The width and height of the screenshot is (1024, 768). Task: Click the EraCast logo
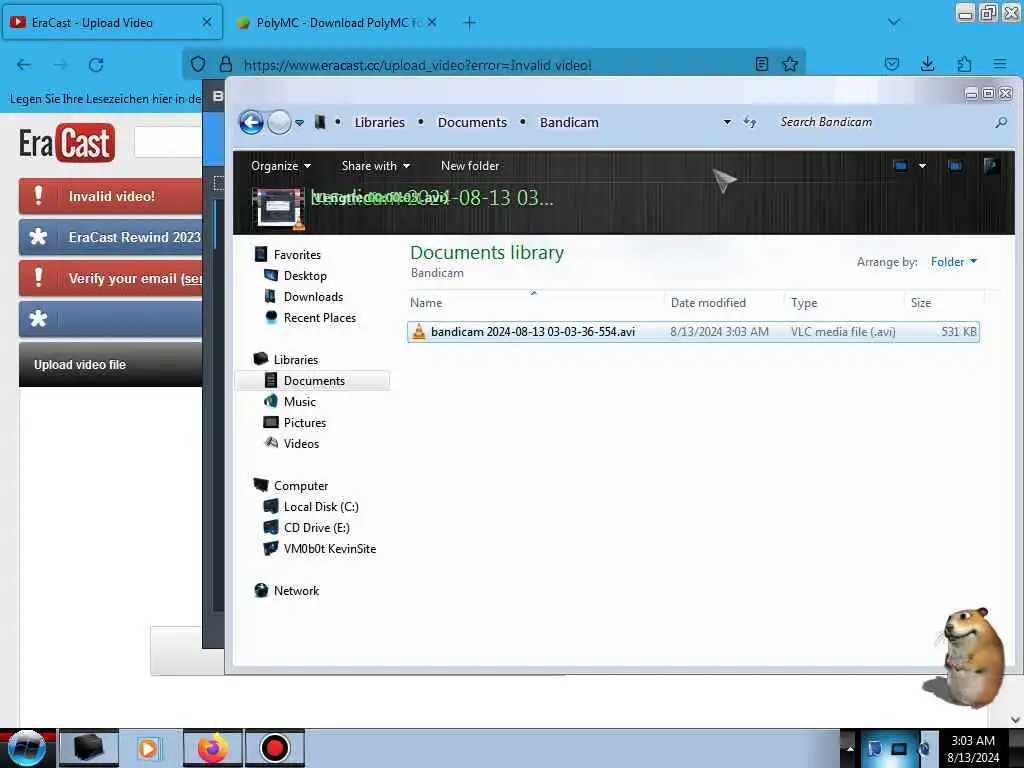click(67, 142)
